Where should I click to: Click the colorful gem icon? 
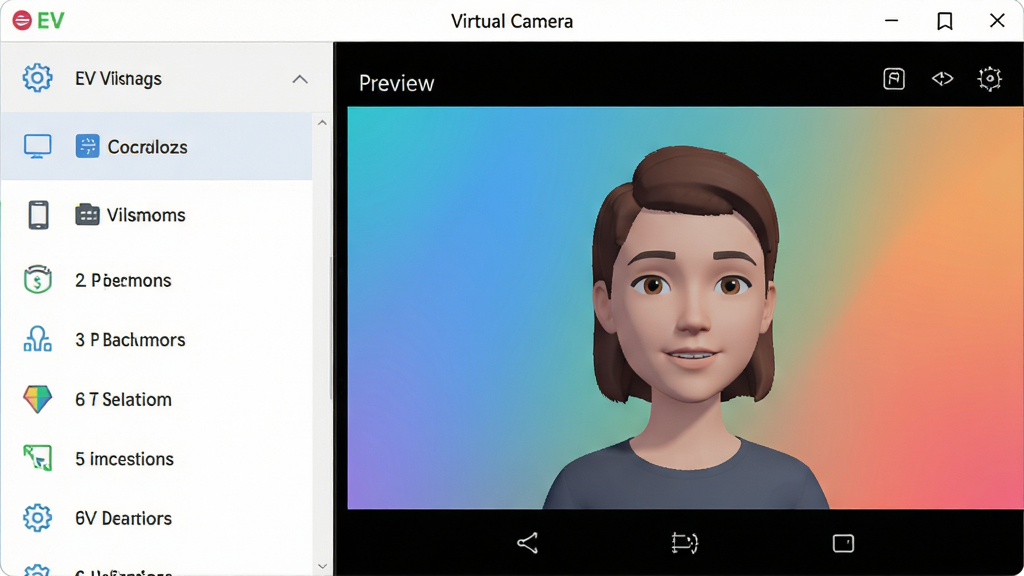37,398
